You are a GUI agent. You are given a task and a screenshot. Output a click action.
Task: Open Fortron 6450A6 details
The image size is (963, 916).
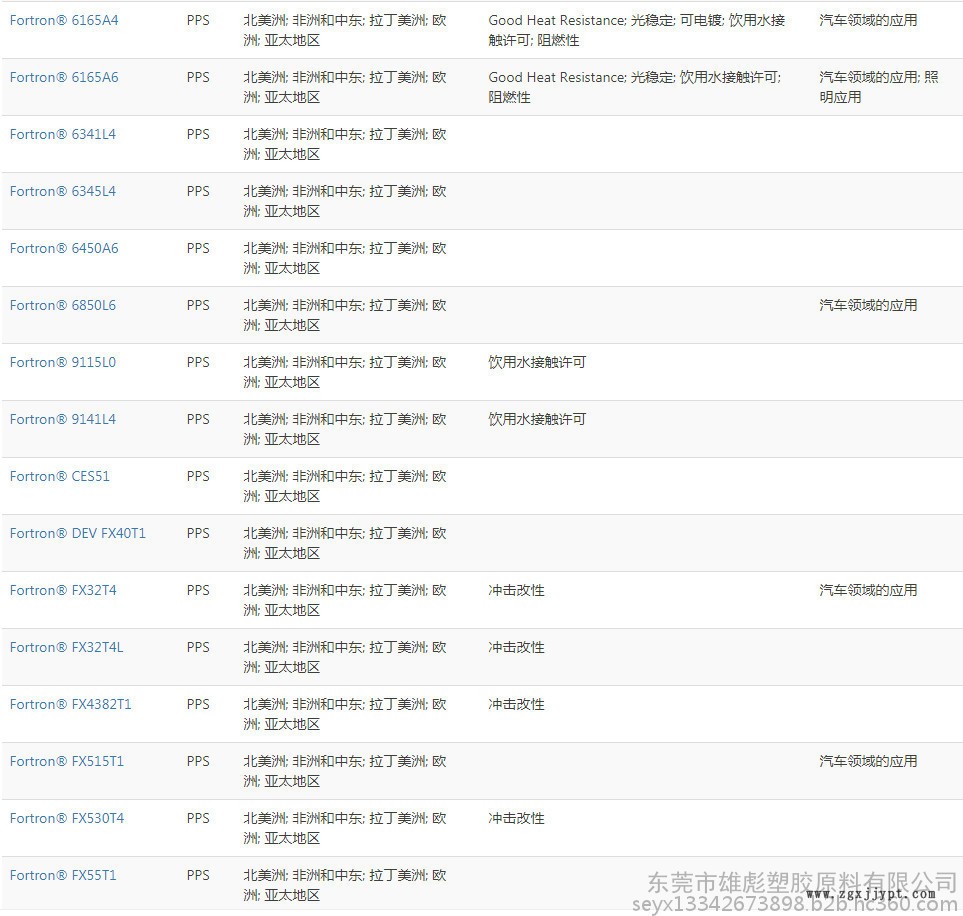click(64, 248)
